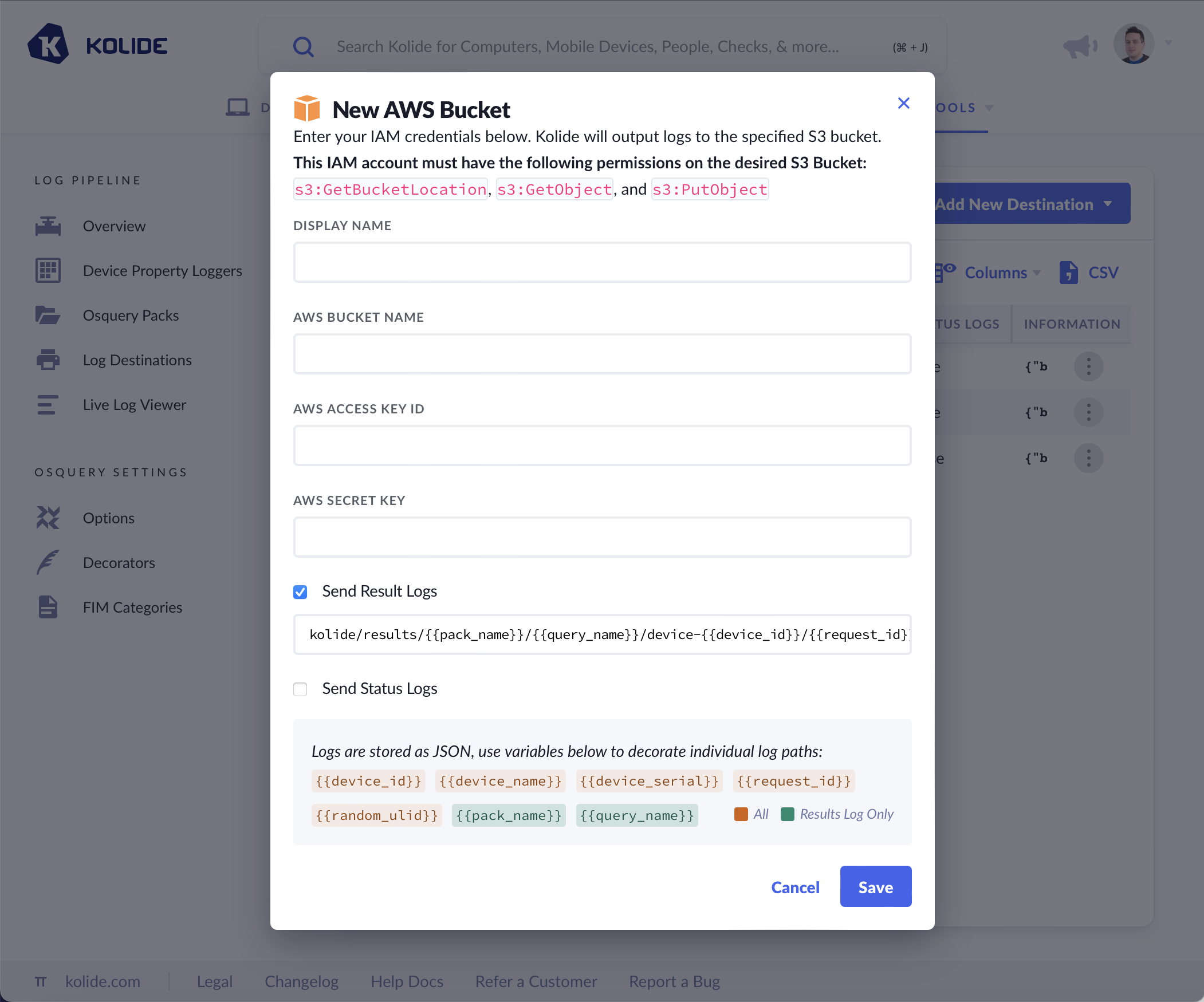Screen dimensions: 1204x1002
Task: Open Device Property Loggers grid icon
Action: pos(48,270)
